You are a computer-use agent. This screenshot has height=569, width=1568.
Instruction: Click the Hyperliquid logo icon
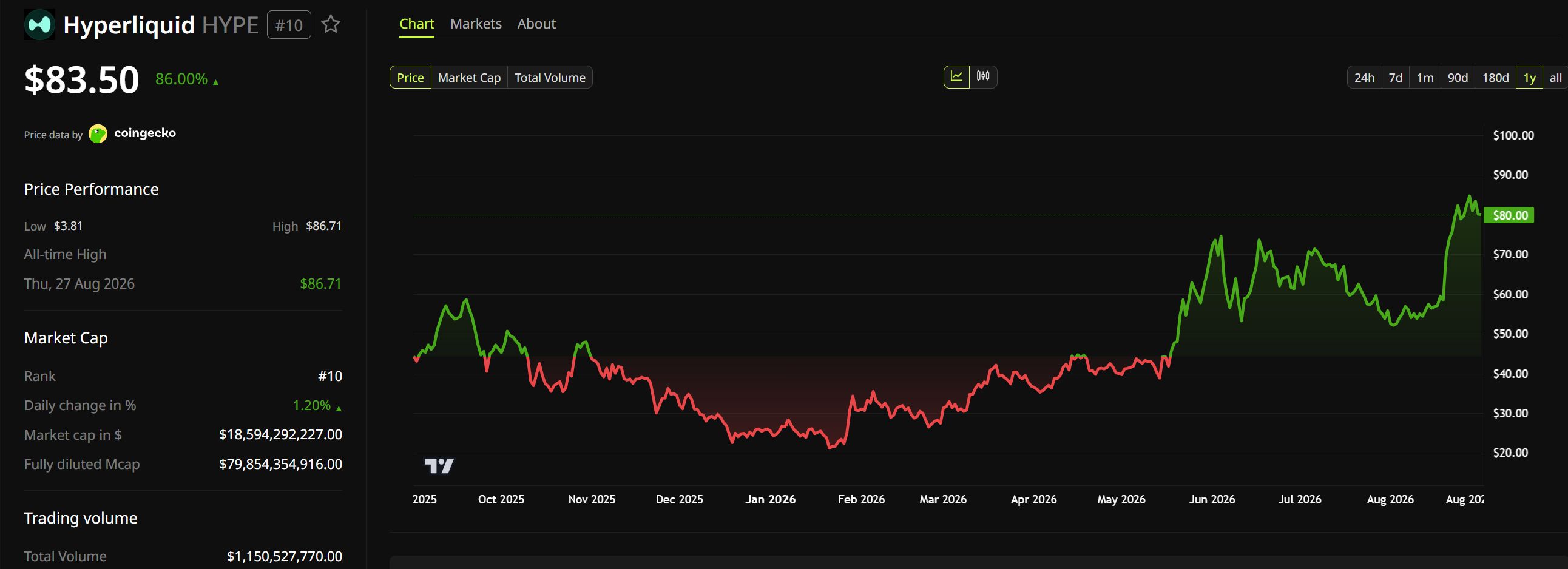point(39,25)
